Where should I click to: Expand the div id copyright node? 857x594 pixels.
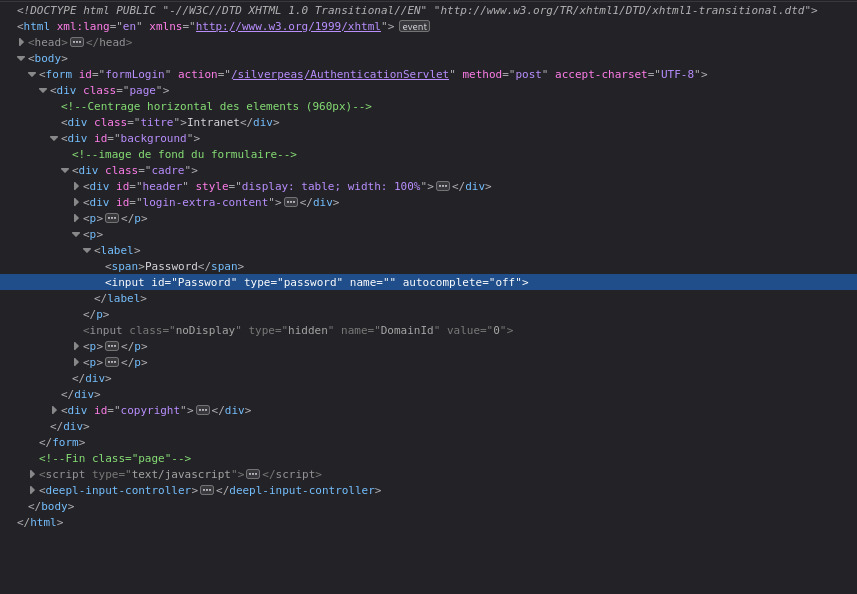point(54,410)
